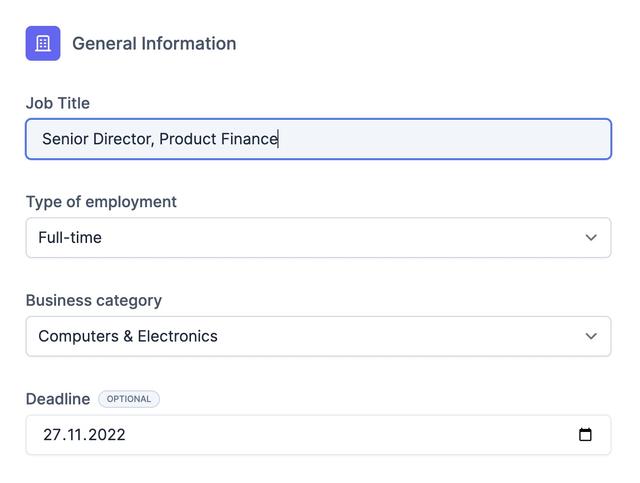Click the "Deadline" field label
Viewport: 640px width, 483px height.
pos(57,399)
